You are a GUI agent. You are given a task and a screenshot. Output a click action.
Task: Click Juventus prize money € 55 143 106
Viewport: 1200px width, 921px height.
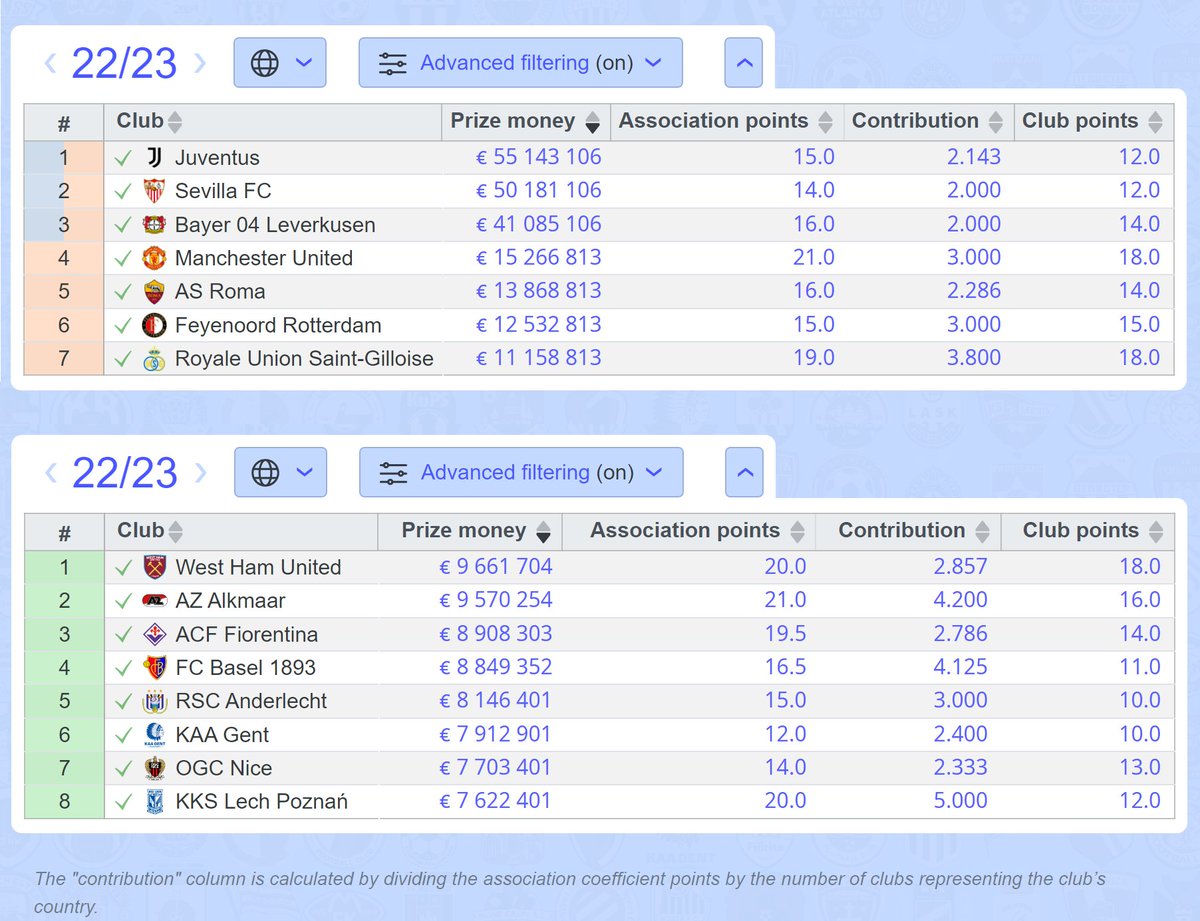pyautogui.click(x=538, y=157)
